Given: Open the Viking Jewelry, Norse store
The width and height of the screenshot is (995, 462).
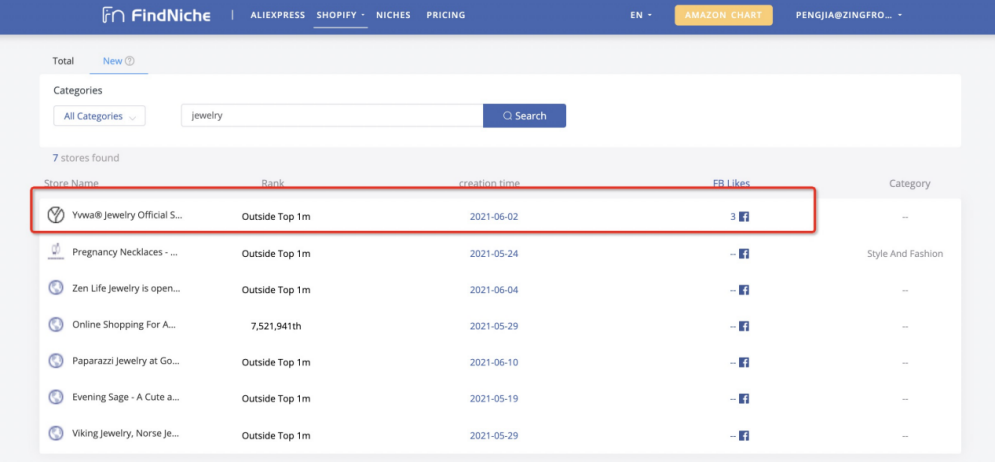Looking at the screenshot, I should (126, 435).
